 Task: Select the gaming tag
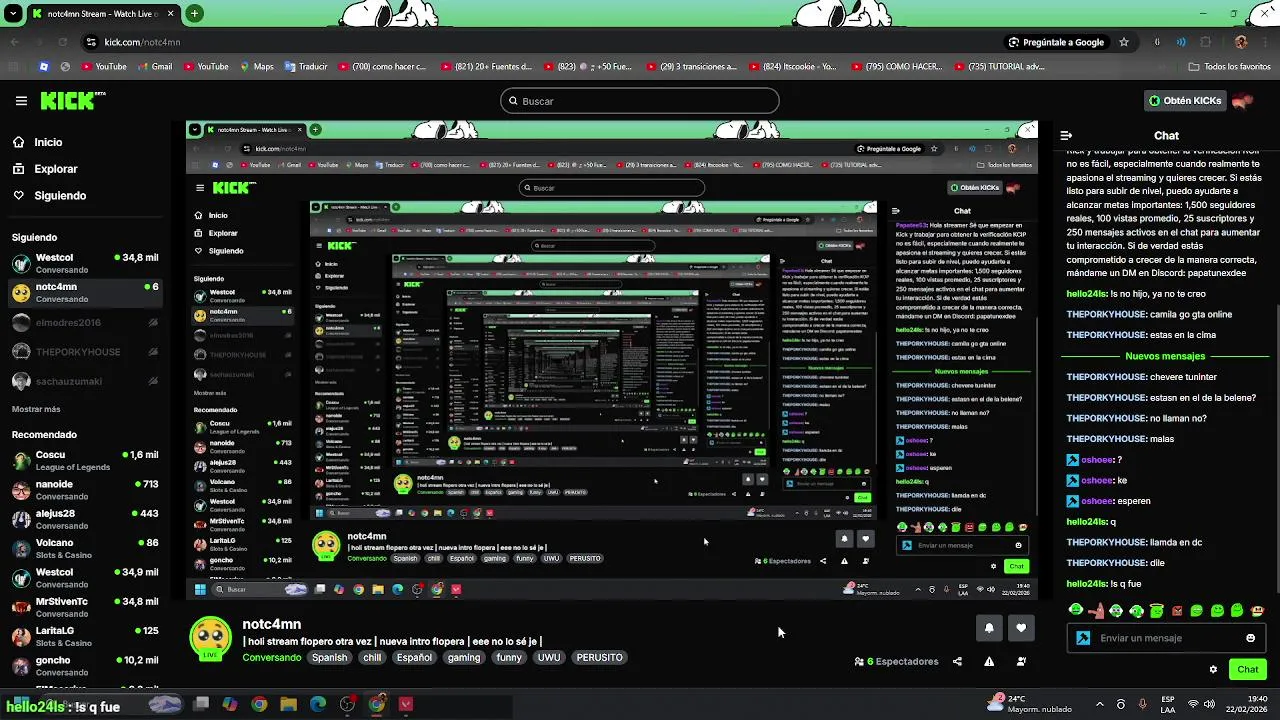[x=464, y=658]
